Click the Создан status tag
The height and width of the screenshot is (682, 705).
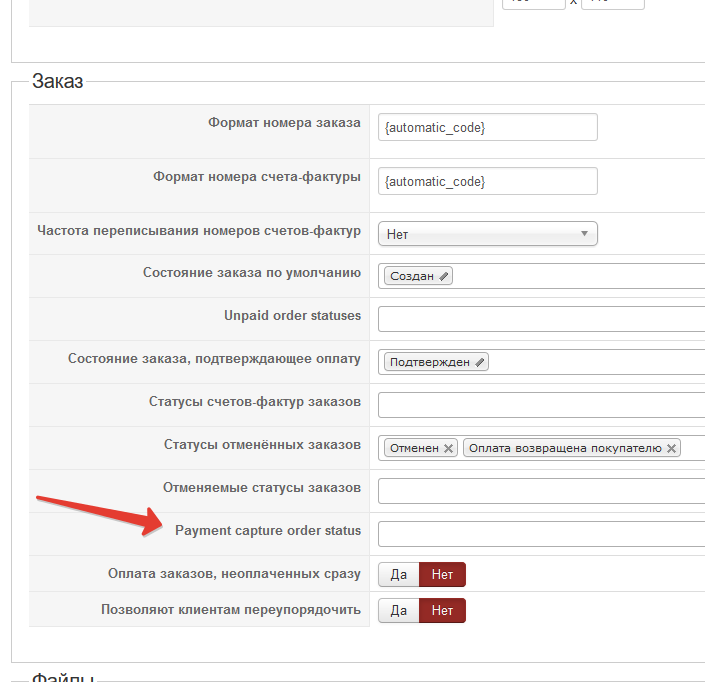[411, 276]
